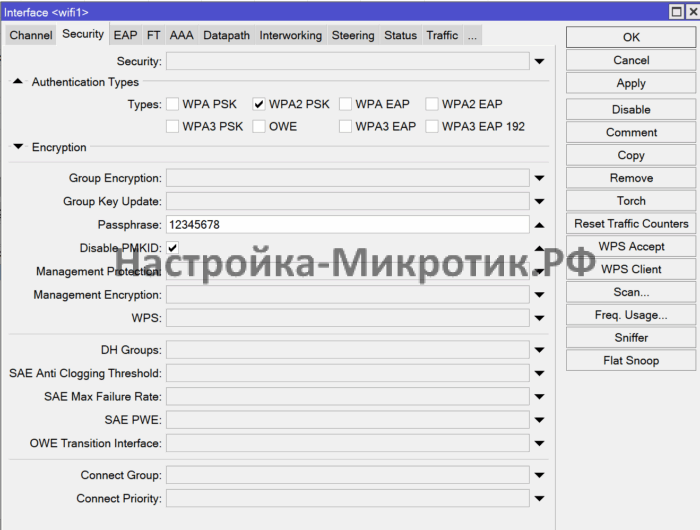Uncheck the WPA2 PSK checkbox
The image size is (700, 530).
(259, 104)
